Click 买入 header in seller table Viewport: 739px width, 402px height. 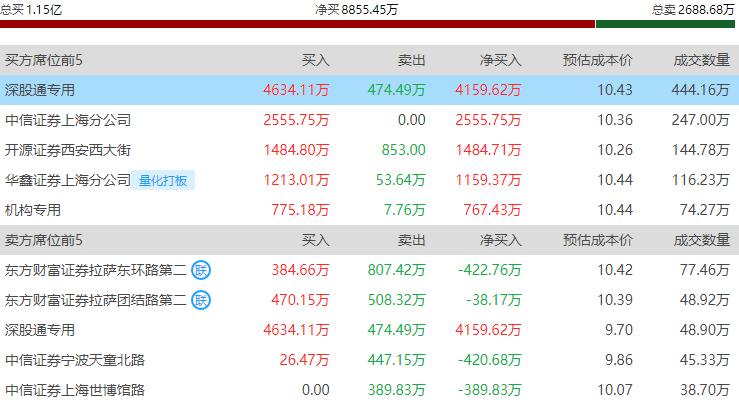tap(315, 240)
